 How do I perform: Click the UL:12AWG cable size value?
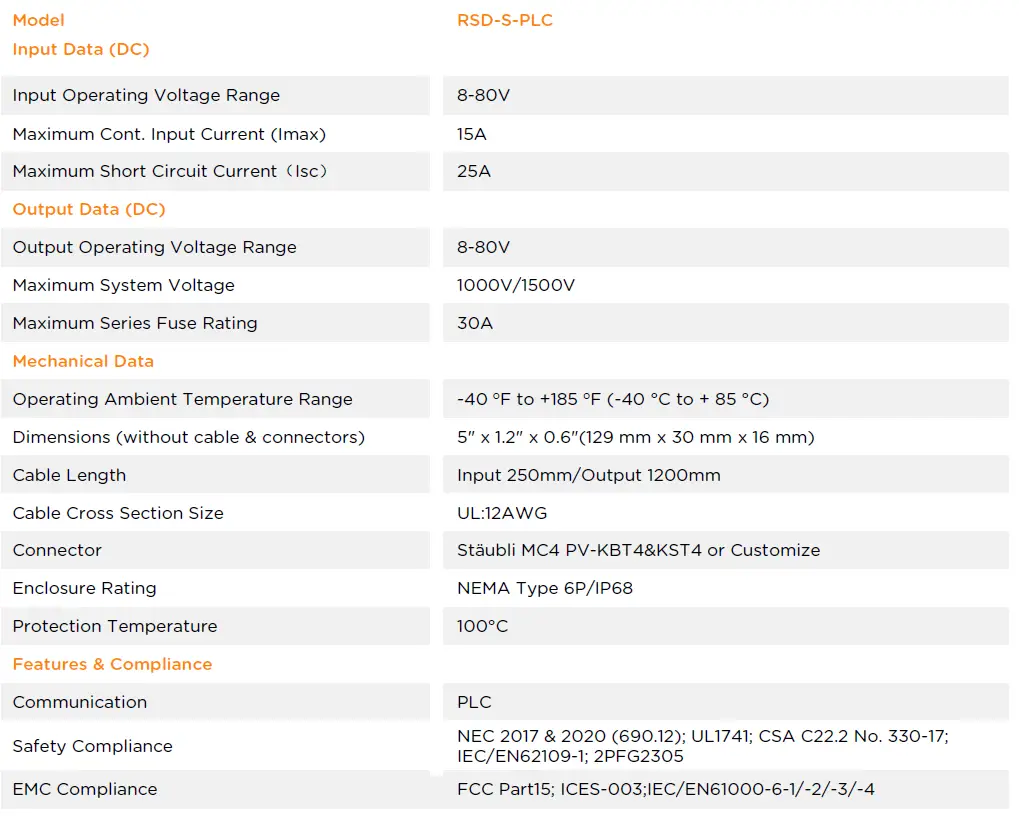tap(502, 513)
